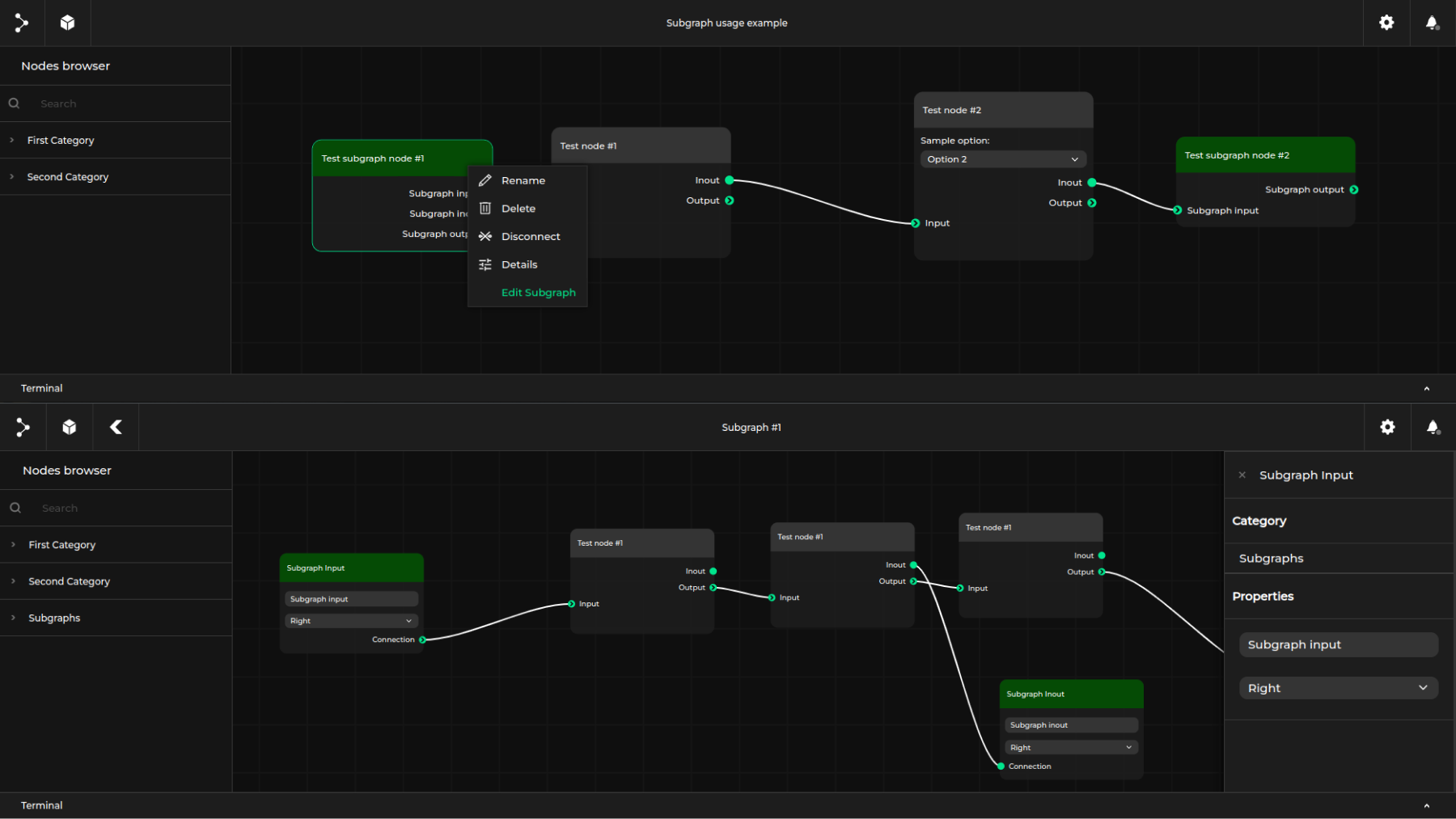The width and height of the screenshot is (1456, 819).
Task: Select Delete in the context menu
Action: tap(518, 208)
